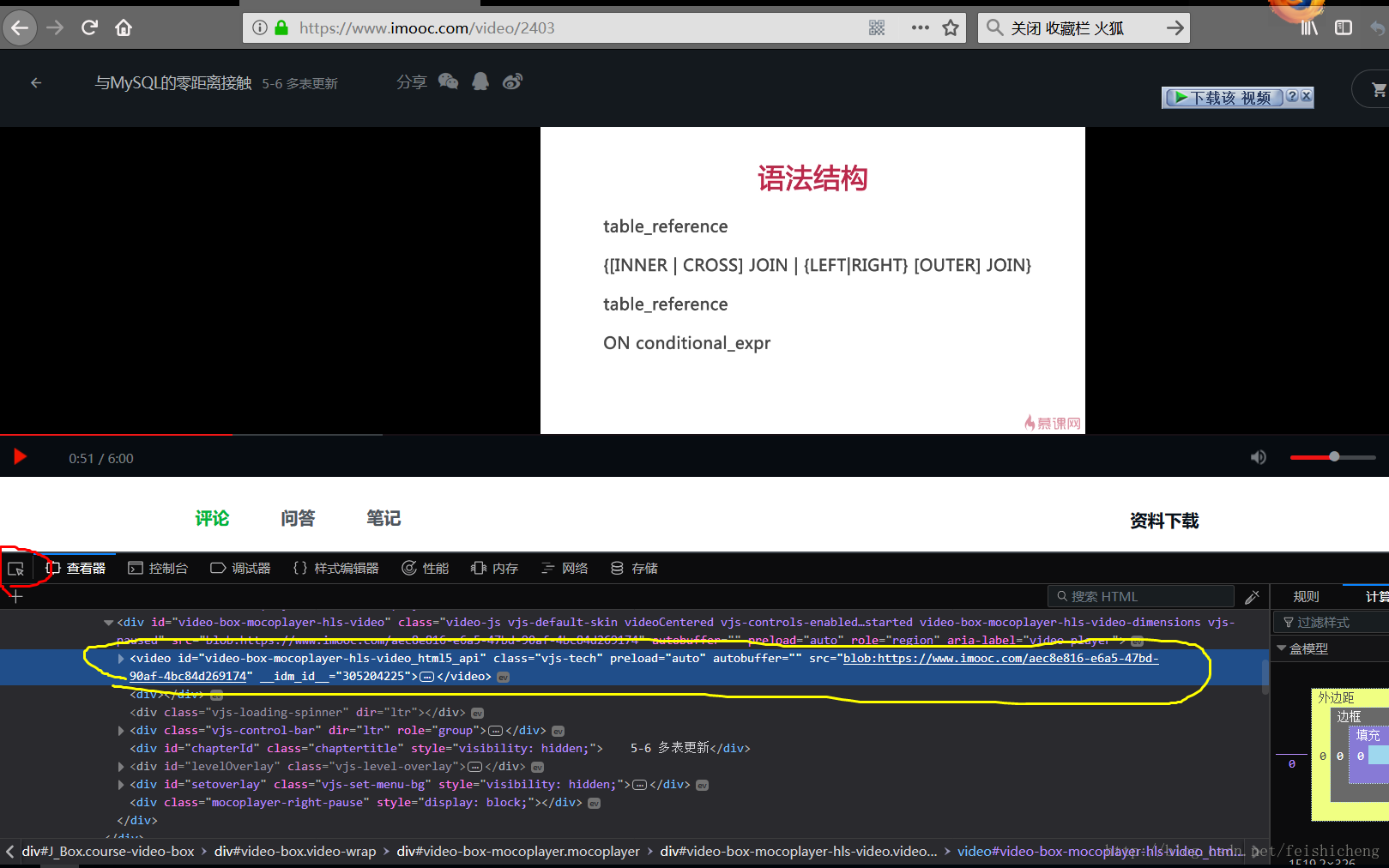The image size is (1389, 868).
Task: Adjust the volume slider handle
Action: (1334, 456)
